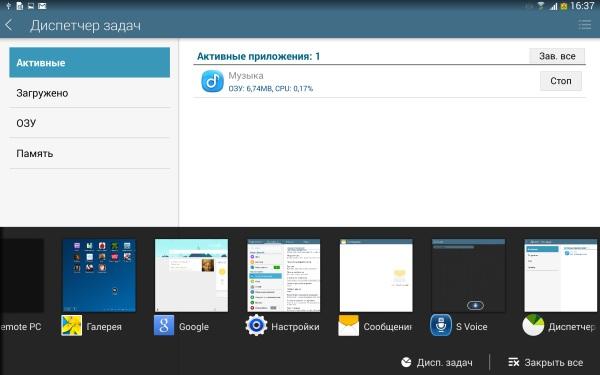This screenshot has width=600, height=375.
Task: Tap the Google search icon
Action: coord(164,326)
